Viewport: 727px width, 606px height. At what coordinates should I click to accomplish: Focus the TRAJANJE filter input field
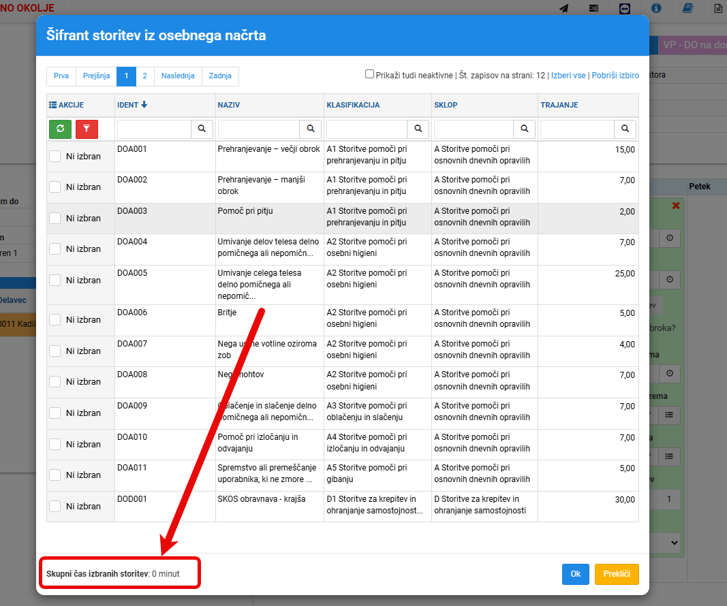pyautogui.click(x=577, y=129)
